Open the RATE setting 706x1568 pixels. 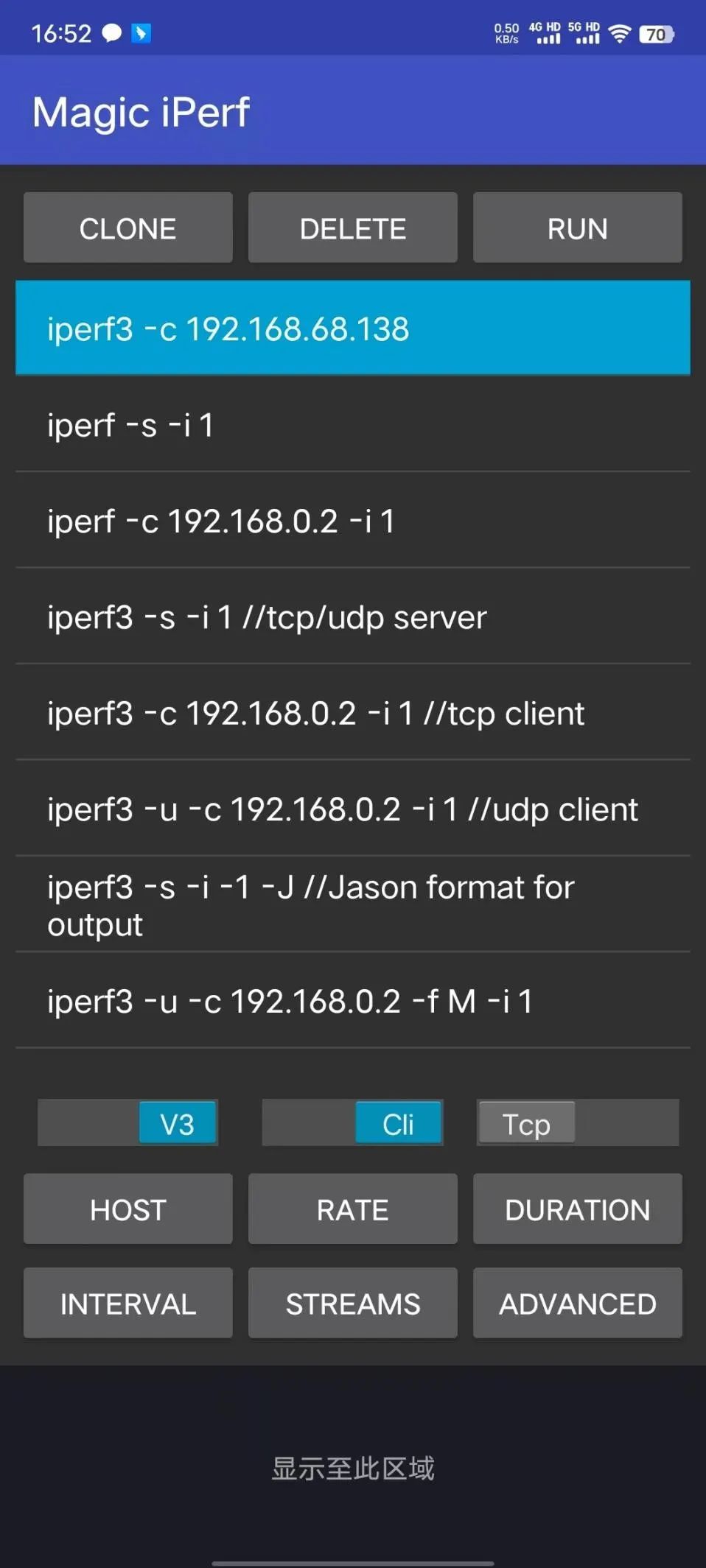pos(352,1209)
